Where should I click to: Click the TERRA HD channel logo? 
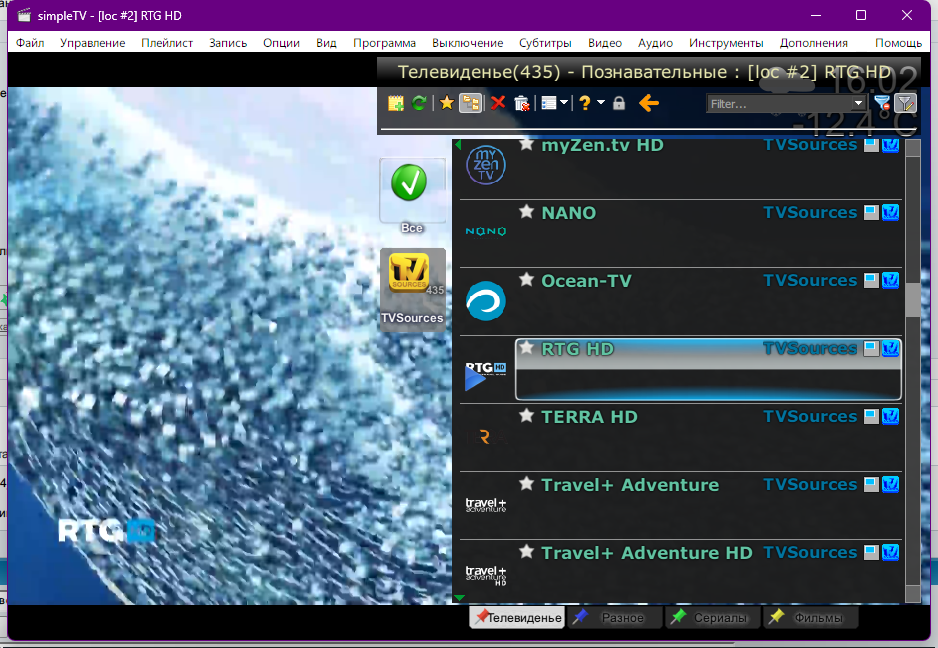[x=486, y=437]
